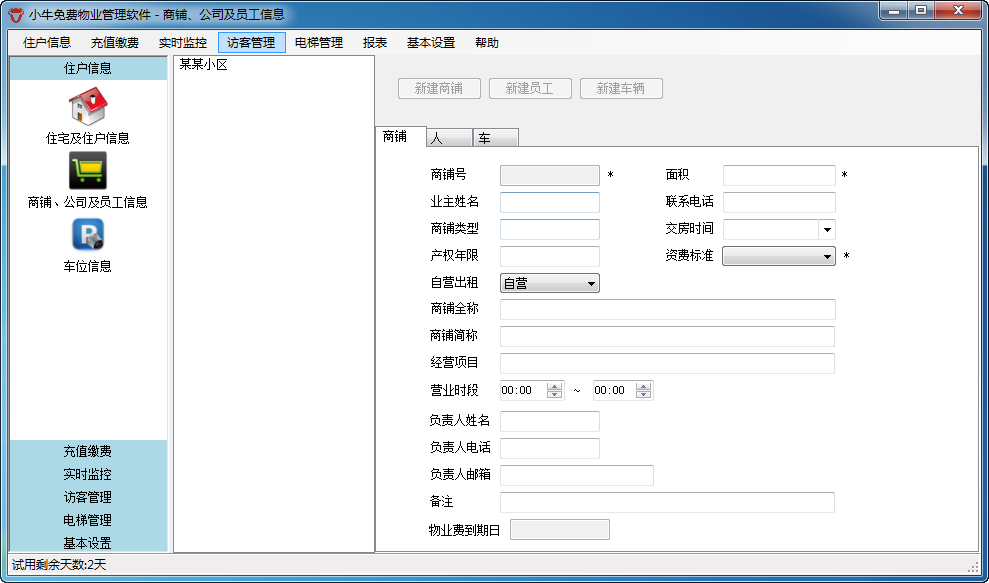989x583 pixels.
Task: Switch to the 车 tab
Action: 496,138
